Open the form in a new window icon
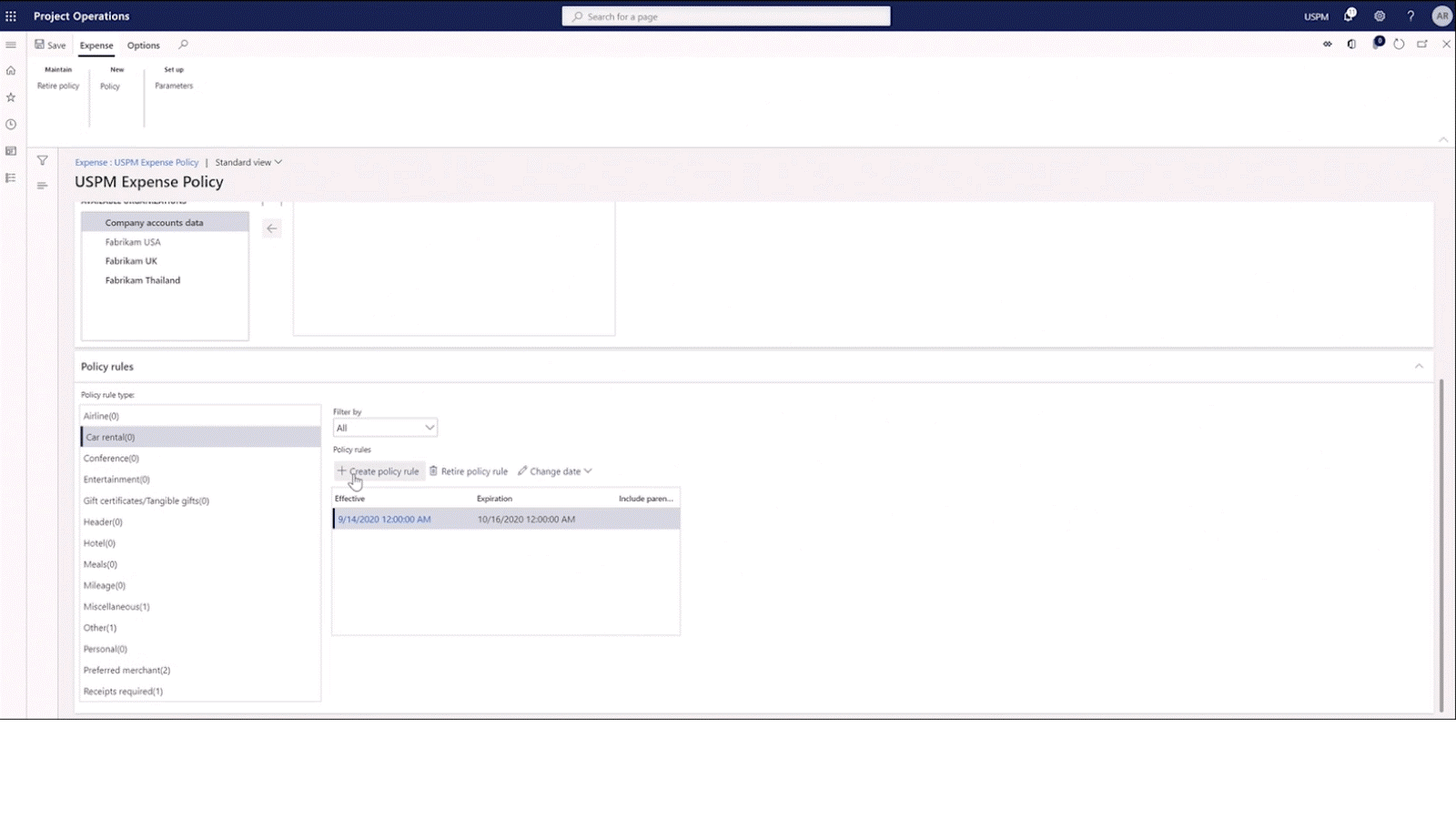This screenshot has height=819, width=1456. [1422, 43]
